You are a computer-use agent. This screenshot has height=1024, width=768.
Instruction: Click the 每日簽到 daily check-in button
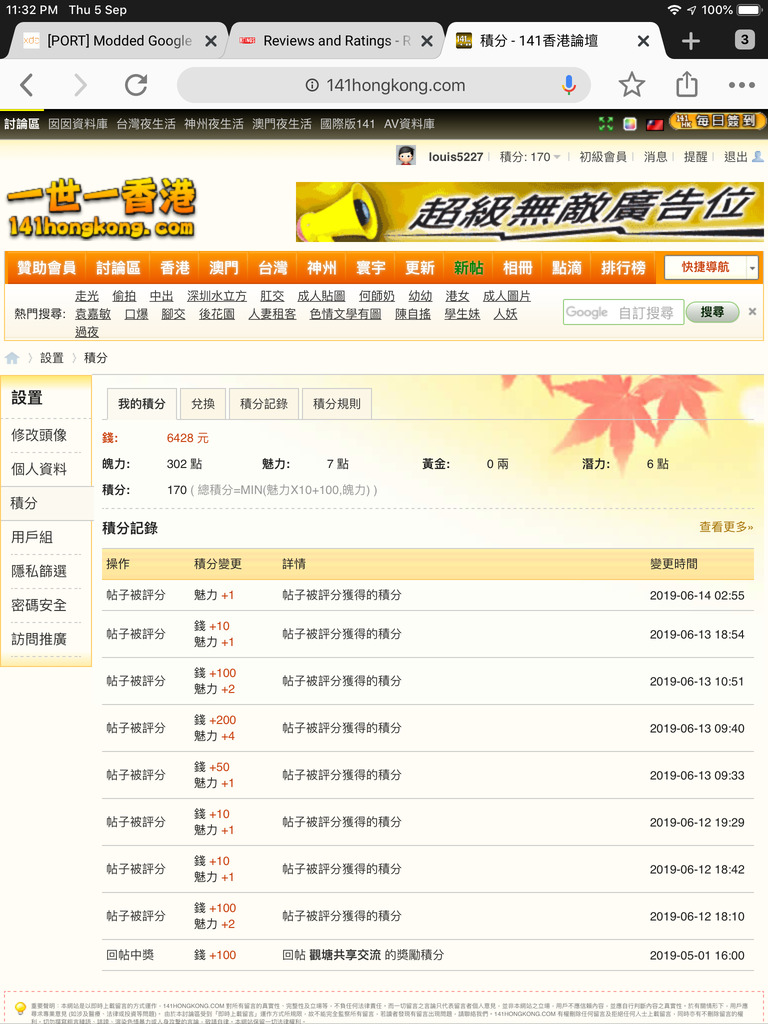click(x=717, y=121)
